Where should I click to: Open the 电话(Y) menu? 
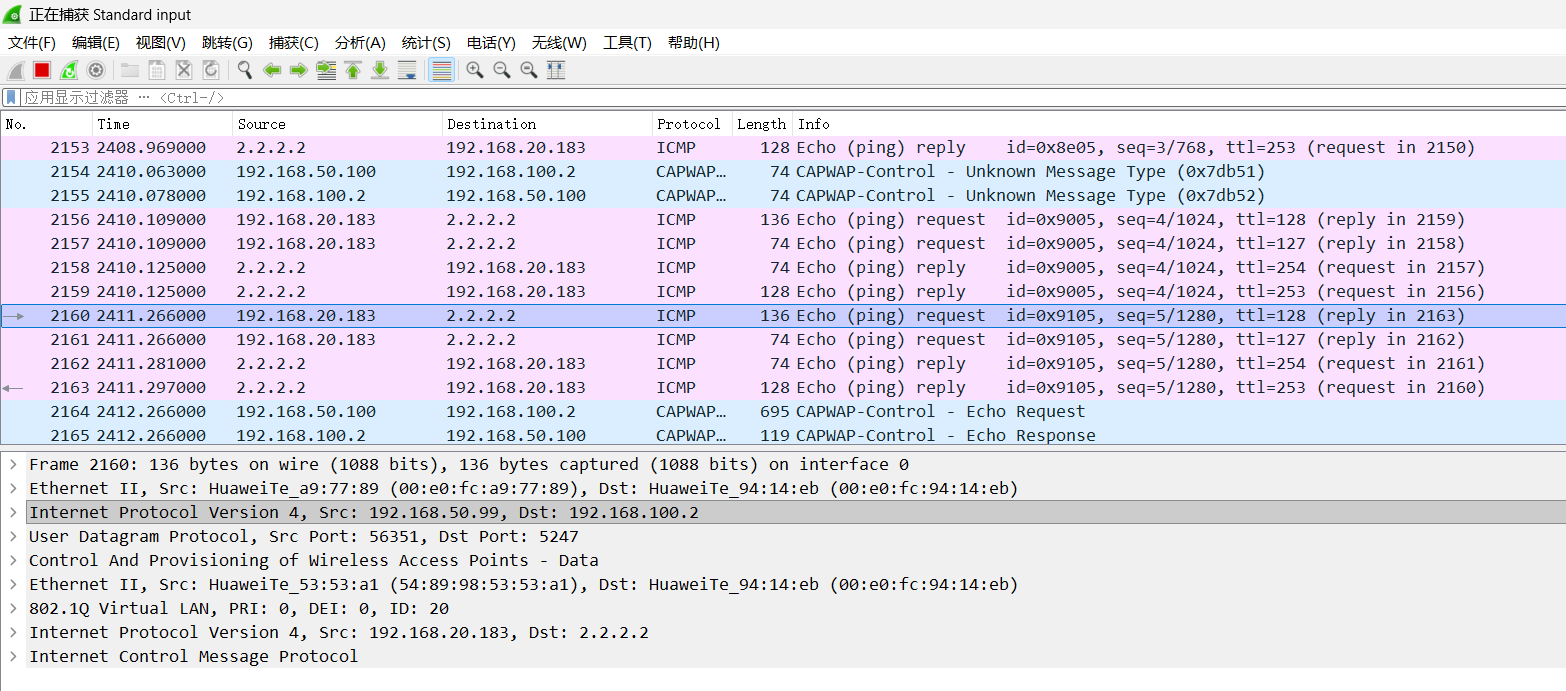coord(491,43)
